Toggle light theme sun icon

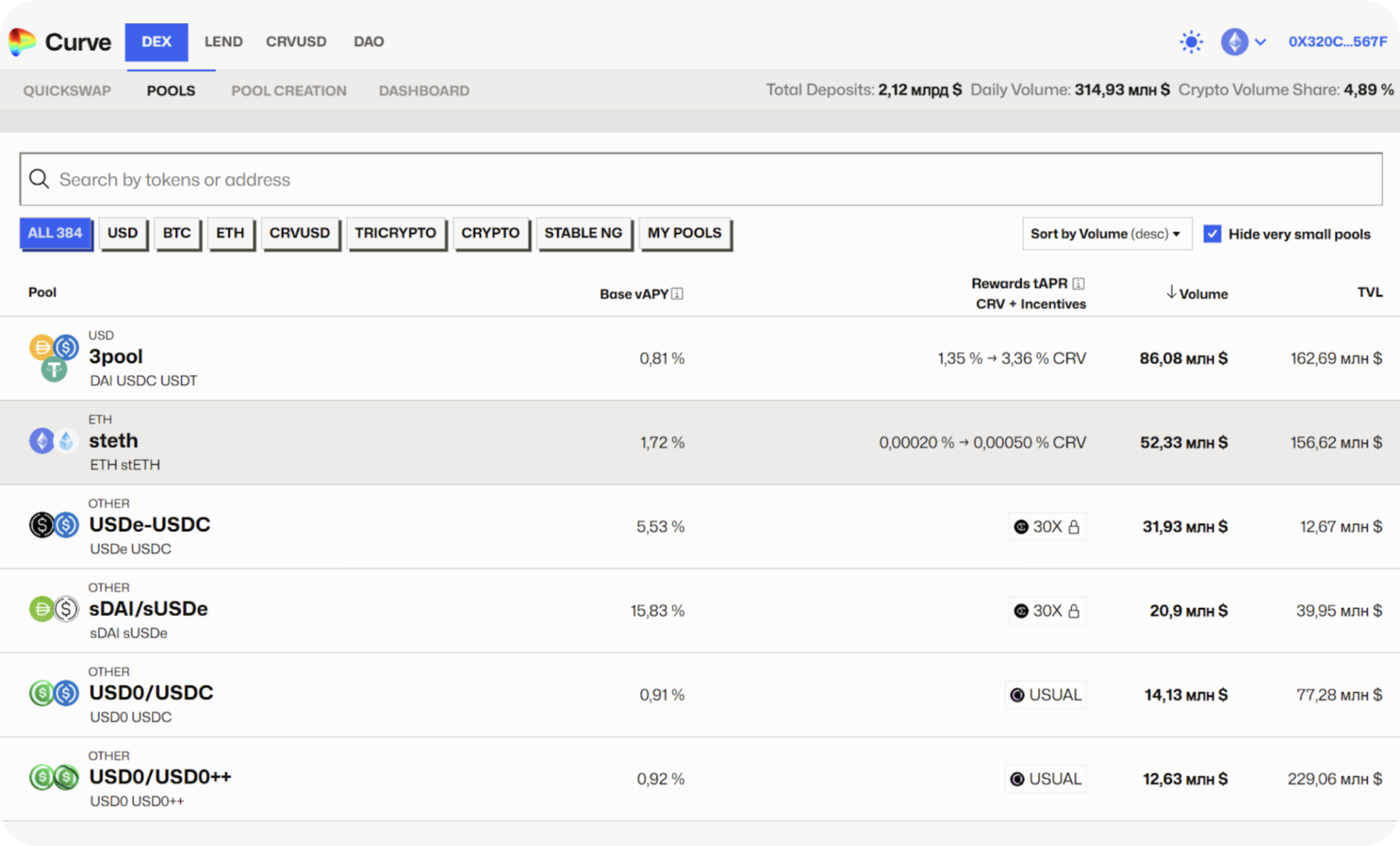pyautogui.click(x=1191, y=42)
